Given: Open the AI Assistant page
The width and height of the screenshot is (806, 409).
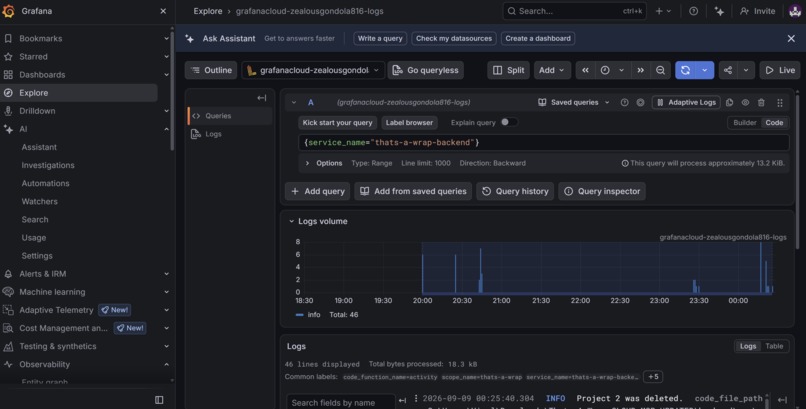Looking at the screenshot, I should point(39,147).
